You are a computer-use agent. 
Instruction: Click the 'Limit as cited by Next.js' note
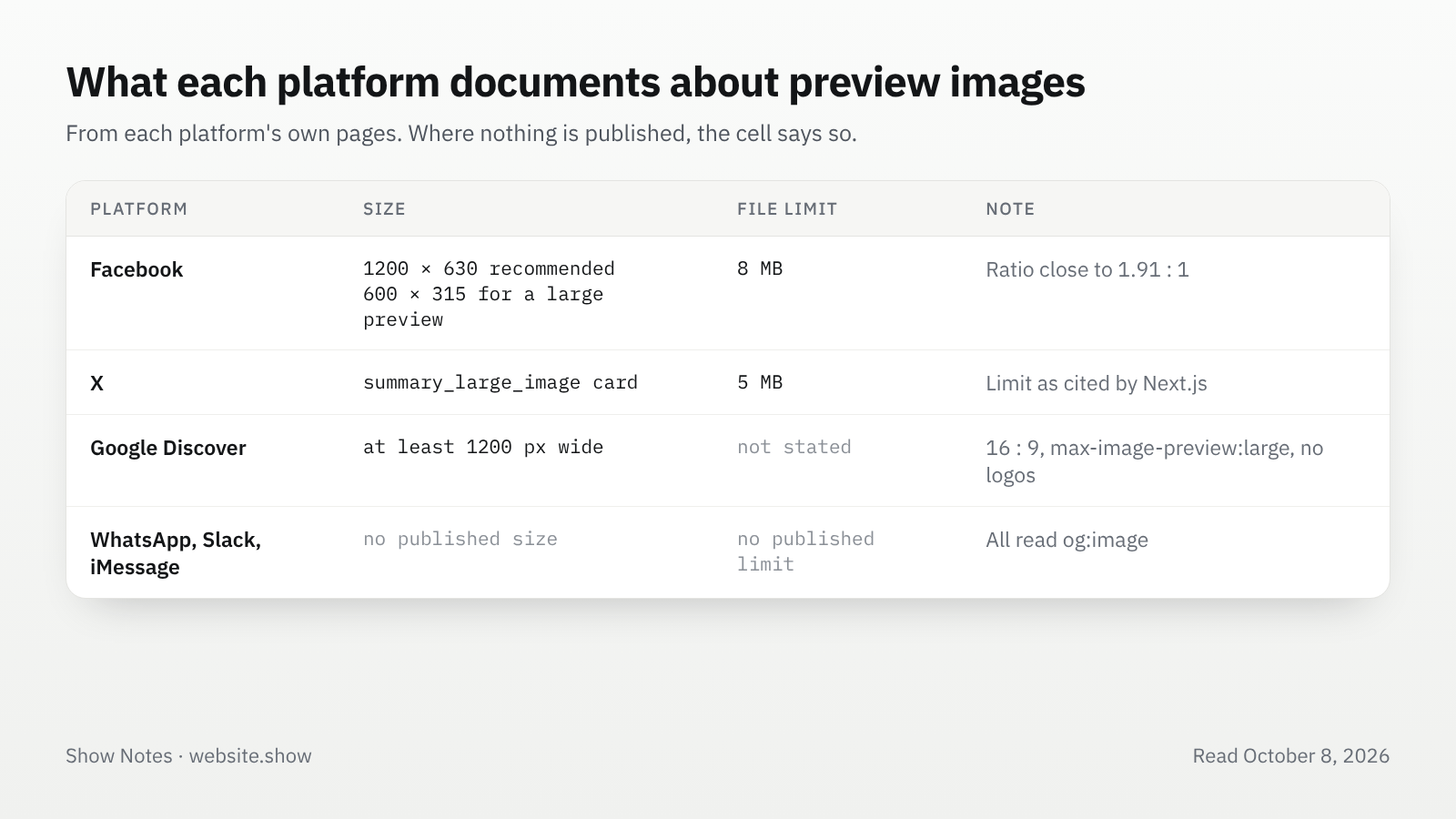click(x=1097, y=383)
